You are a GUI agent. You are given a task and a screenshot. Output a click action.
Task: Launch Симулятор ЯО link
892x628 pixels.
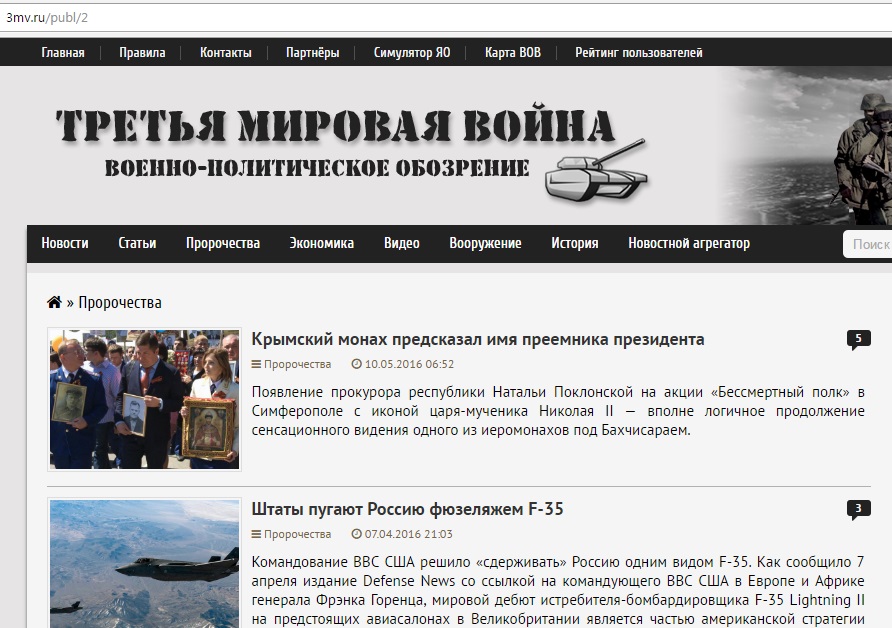(412, 53)
